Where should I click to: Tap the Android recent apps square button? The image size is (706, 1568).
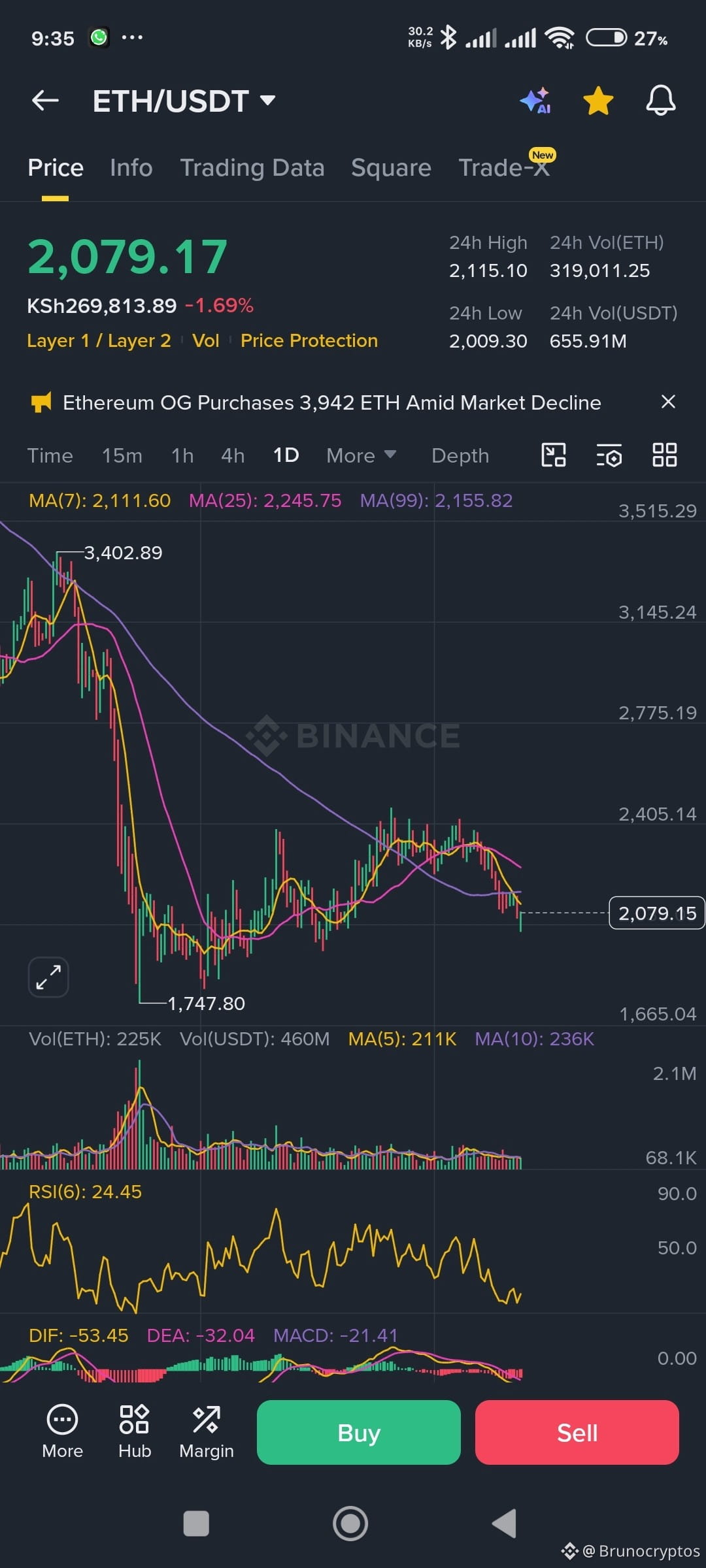click(196, 1524)
